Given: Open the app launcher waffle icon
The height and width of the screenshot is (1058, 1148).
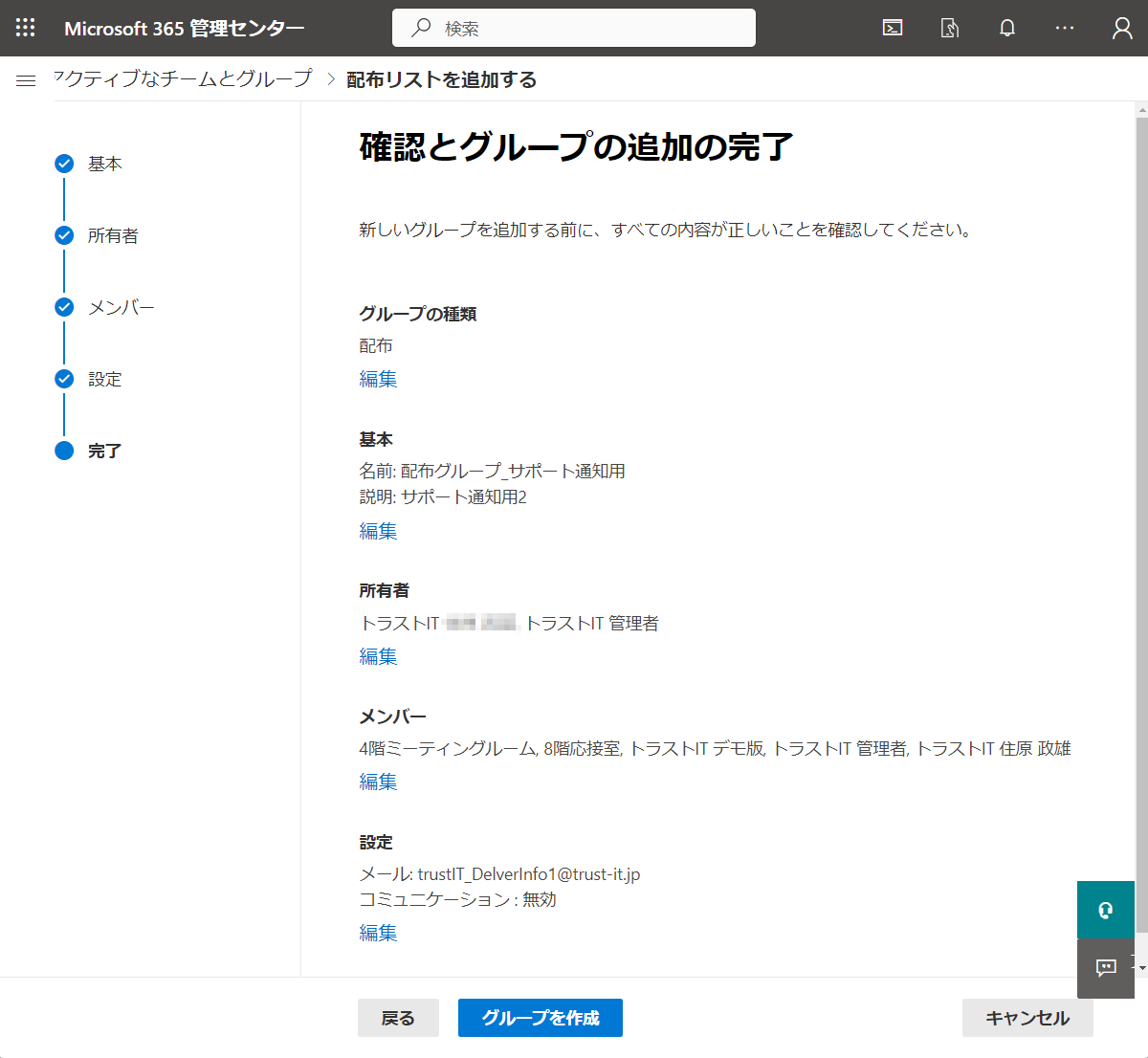Looking at the screenshot, I should (26, 28).
